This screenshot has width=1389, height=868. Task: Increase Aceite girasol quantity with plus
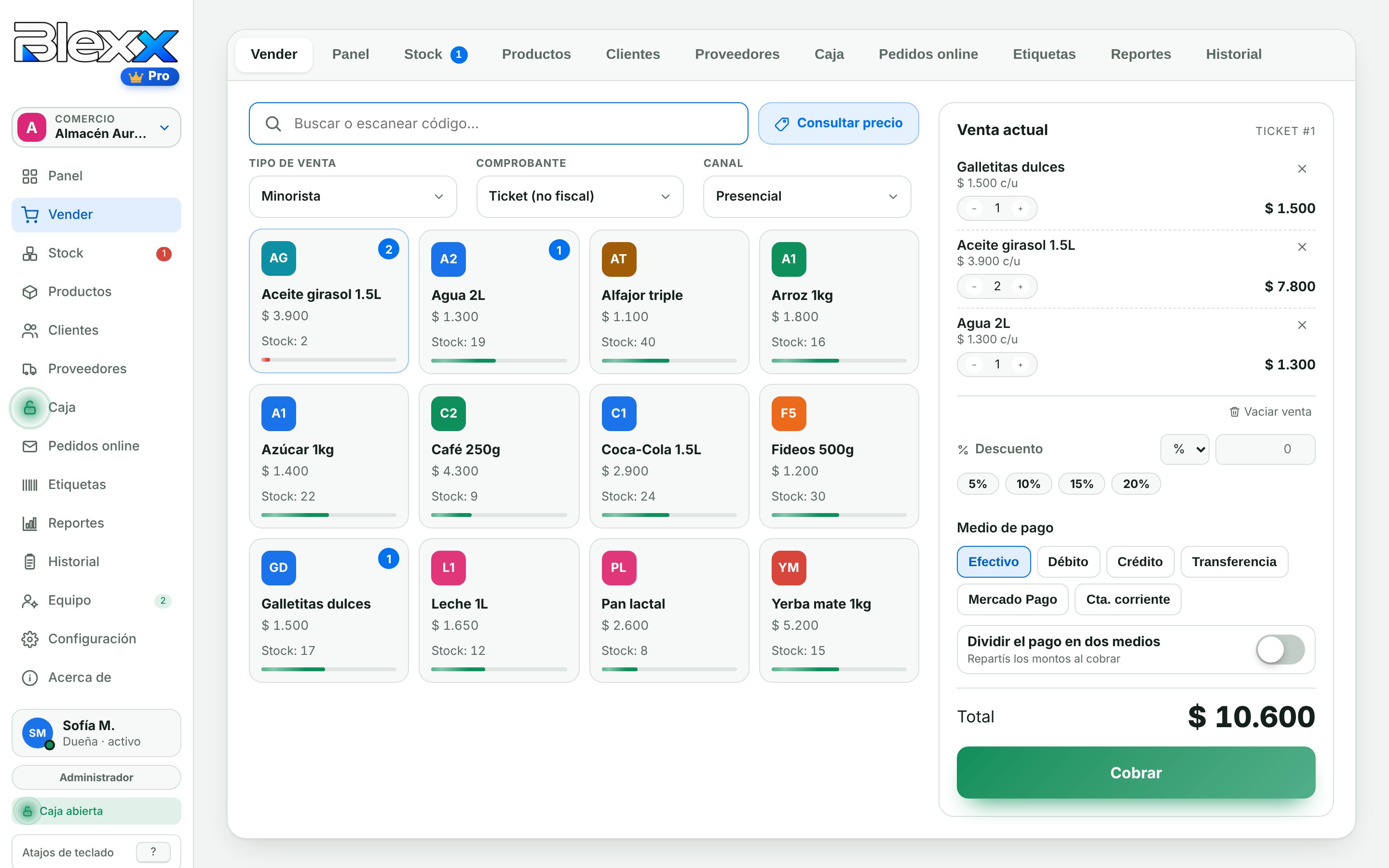[x=1021, y=286]
